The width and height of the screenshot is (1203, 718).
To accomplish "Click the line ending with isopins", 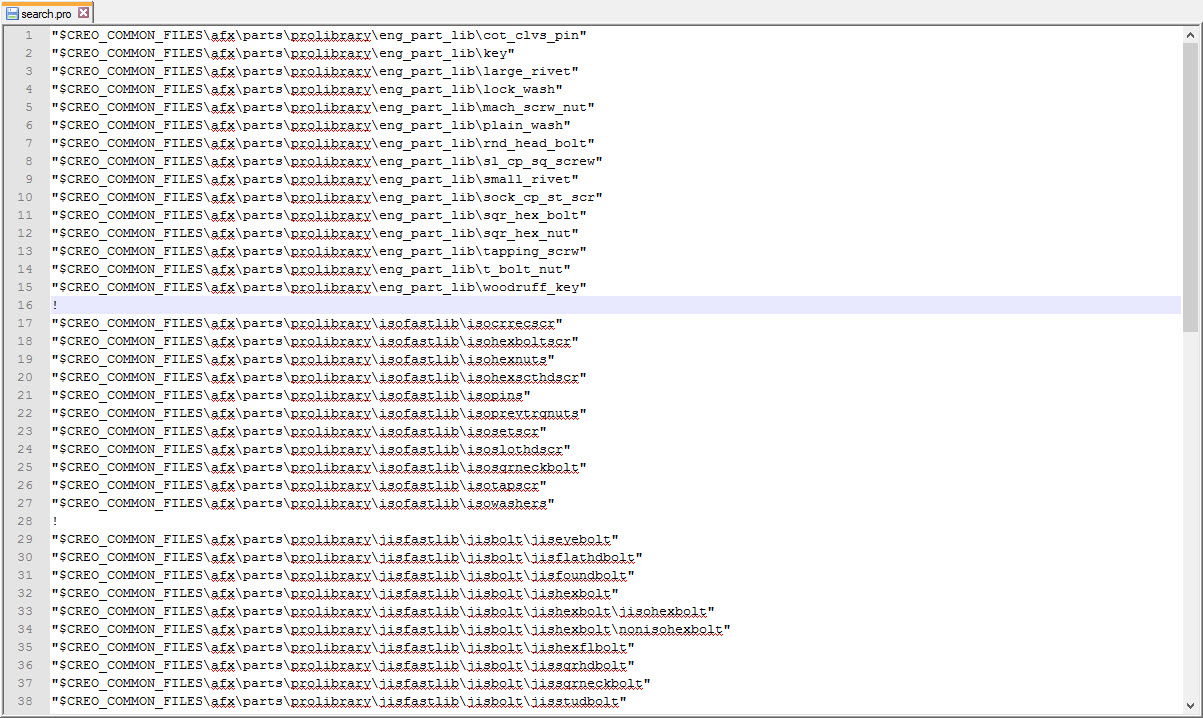I will pos(291,395).
